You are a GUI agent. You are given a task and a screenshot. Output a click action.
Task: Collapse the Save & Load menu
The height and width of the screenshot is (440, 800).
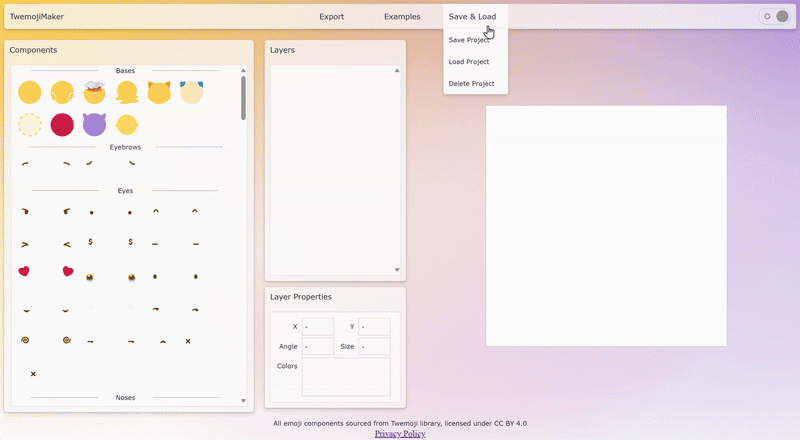[x=472, y=16]
